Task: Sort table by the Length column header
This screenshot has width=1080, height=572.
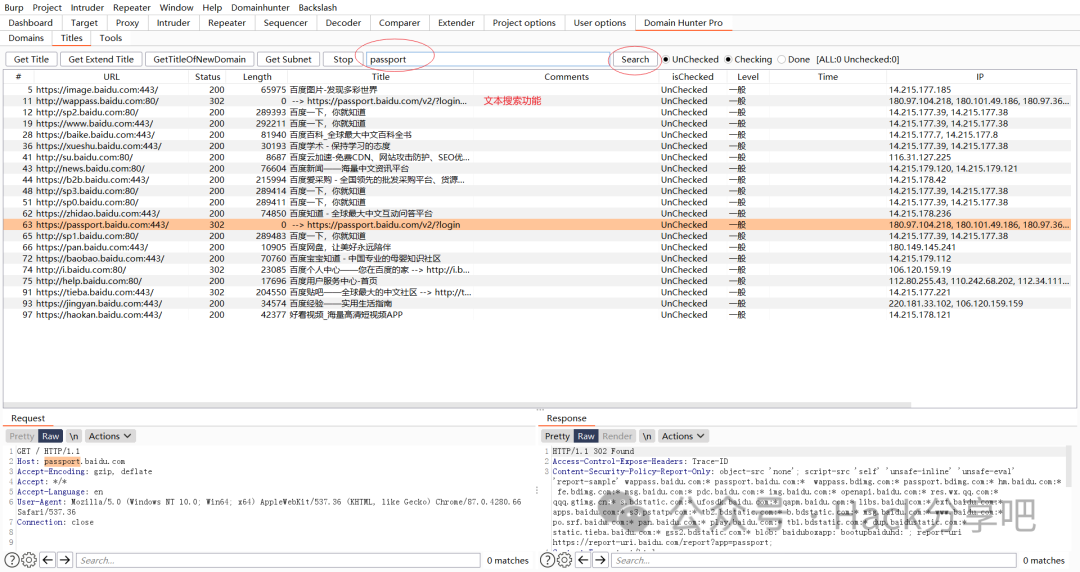Action: point(257,77)
